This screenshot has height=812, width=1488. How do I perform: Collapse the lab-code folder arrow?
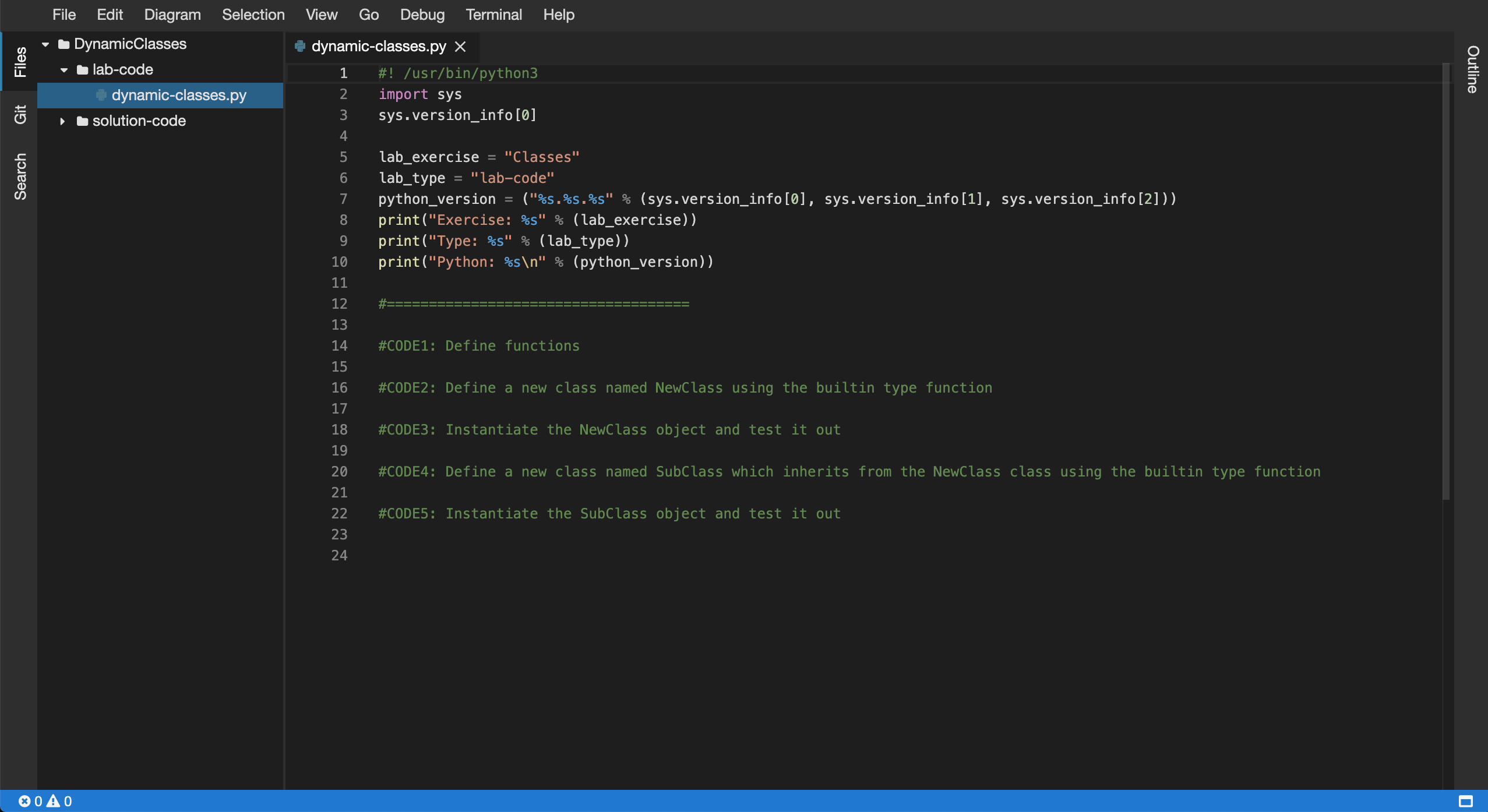pos(64,70)
